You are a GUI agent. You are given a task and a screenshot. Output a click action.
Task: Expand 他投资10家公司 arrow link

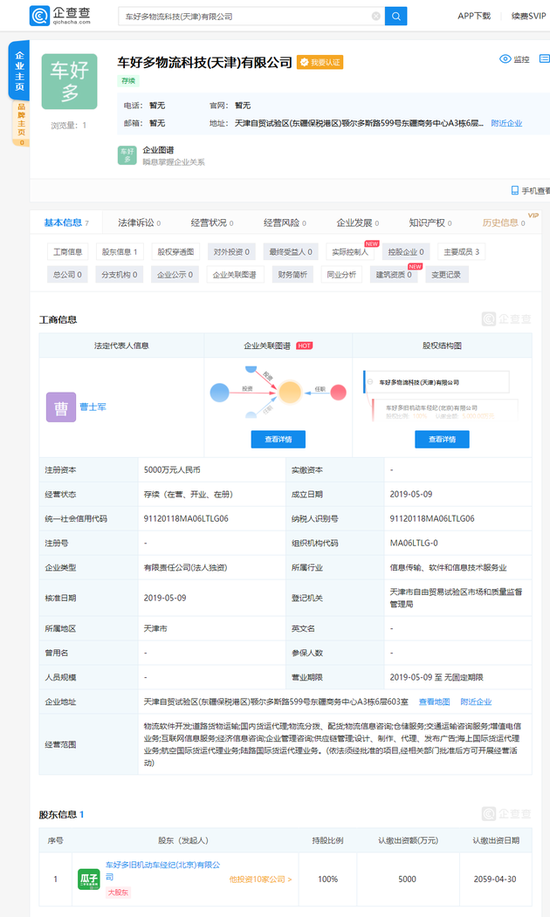[260, 879]
